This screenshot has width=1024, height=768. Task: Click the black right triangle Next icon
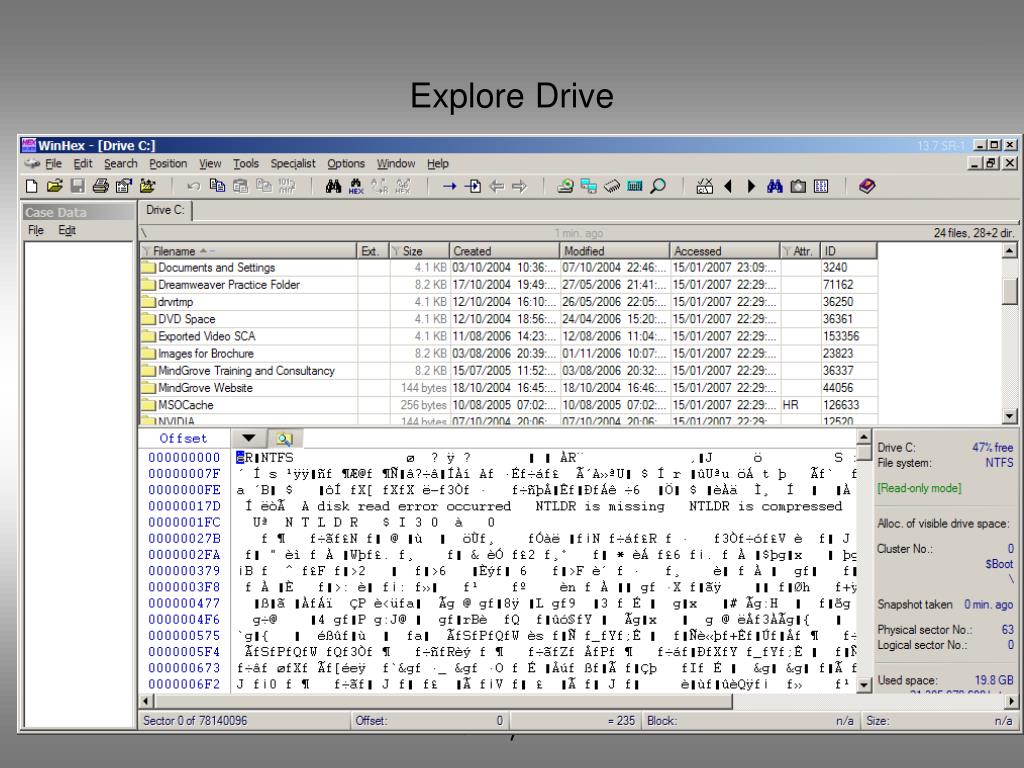click(751, 187)
